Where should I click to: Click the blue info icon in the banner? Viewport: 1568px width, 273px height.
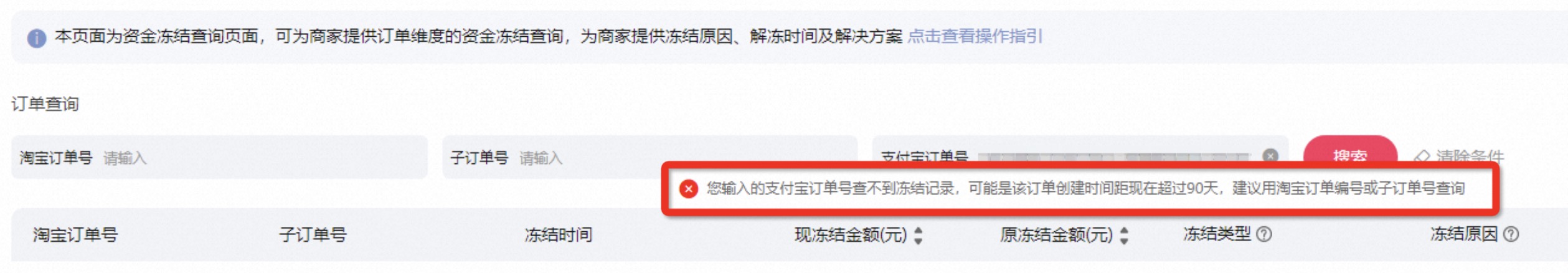pyautogui.click(x=37, y=38)
